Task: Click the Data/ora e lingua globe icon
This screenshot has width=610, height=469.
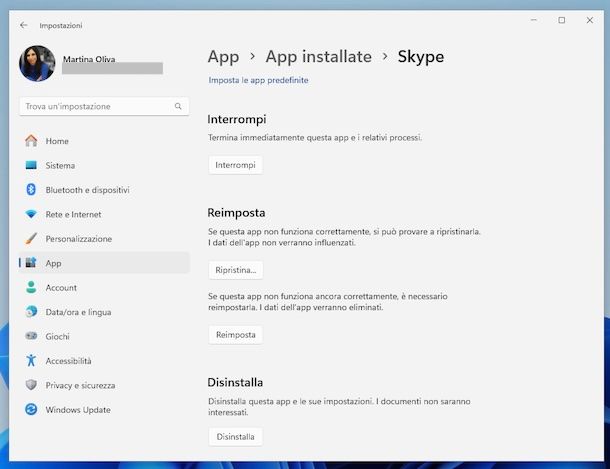Action: pyautogui.click(x=31, y=312)
